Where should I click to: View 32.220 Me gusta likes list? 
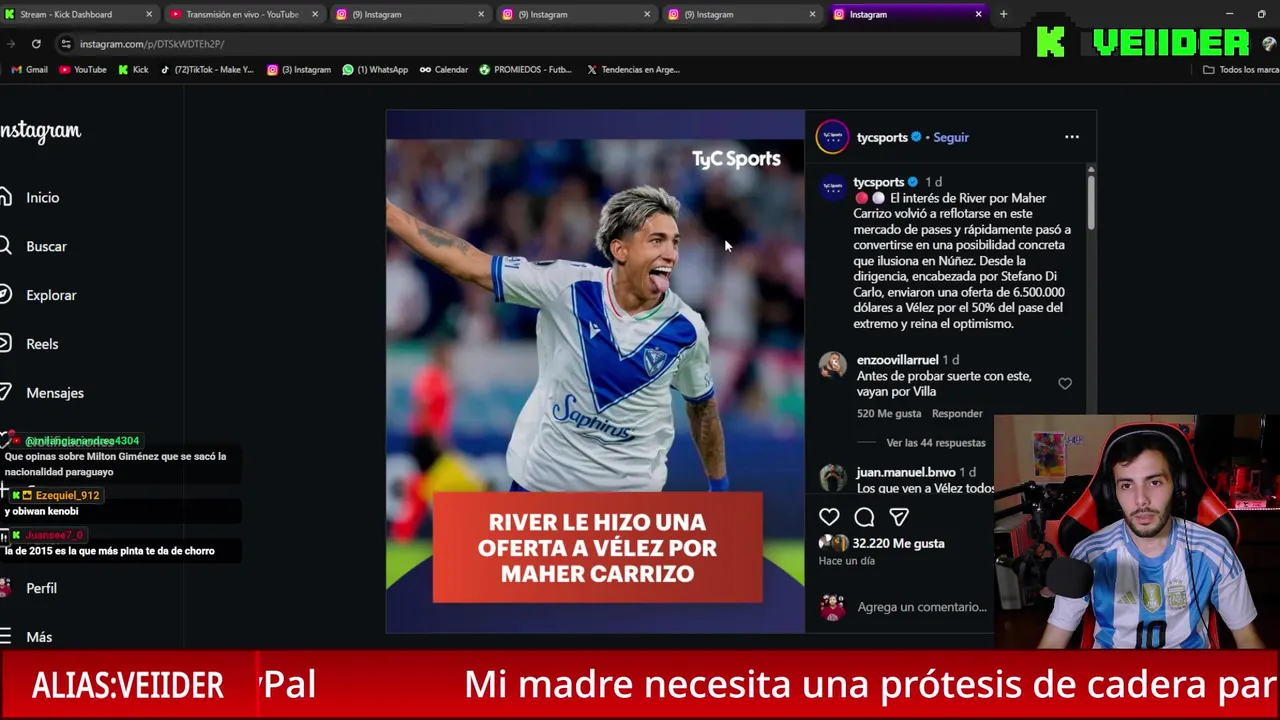click(898, 543)
